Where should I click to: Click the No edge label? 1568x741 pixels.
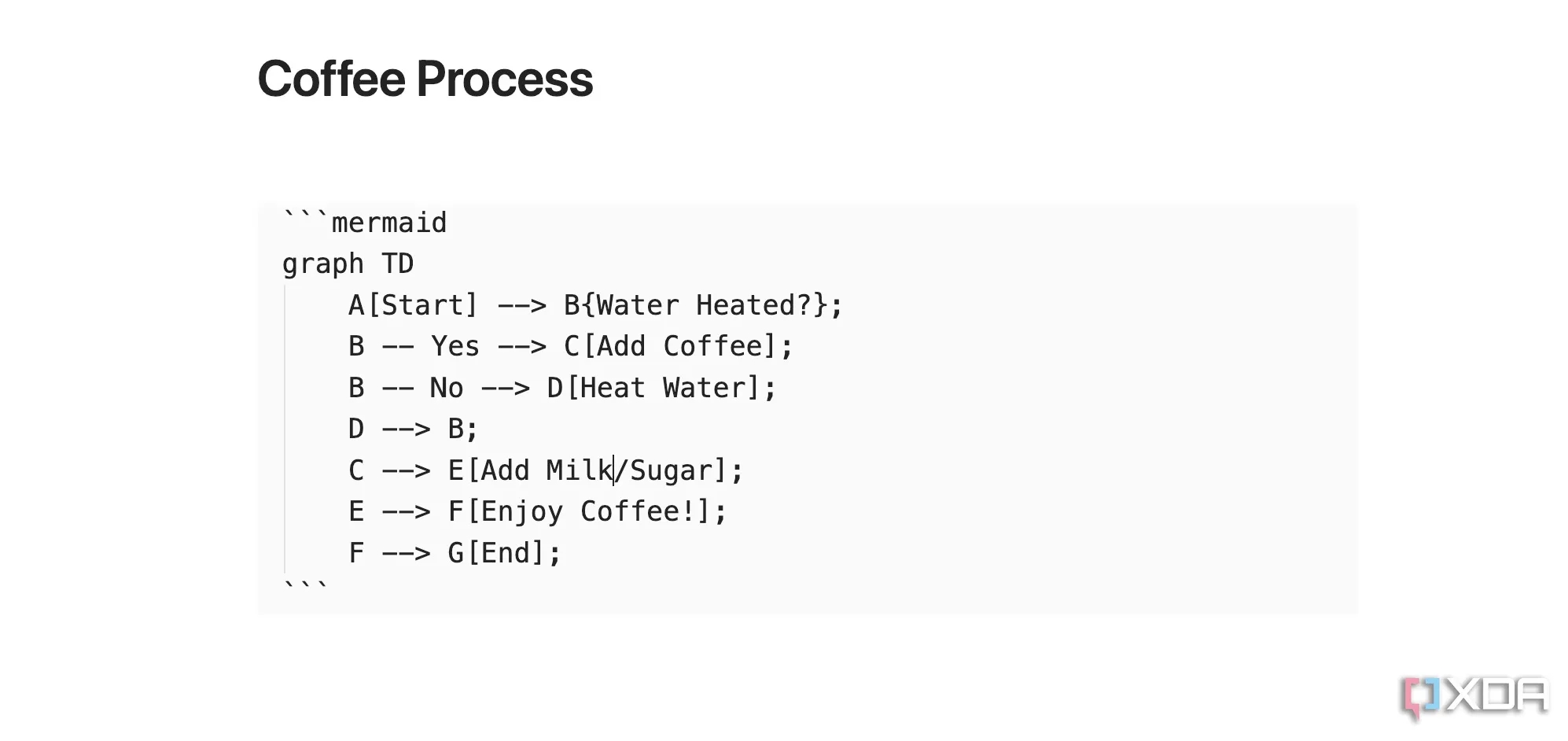click(x=446, y=388)
